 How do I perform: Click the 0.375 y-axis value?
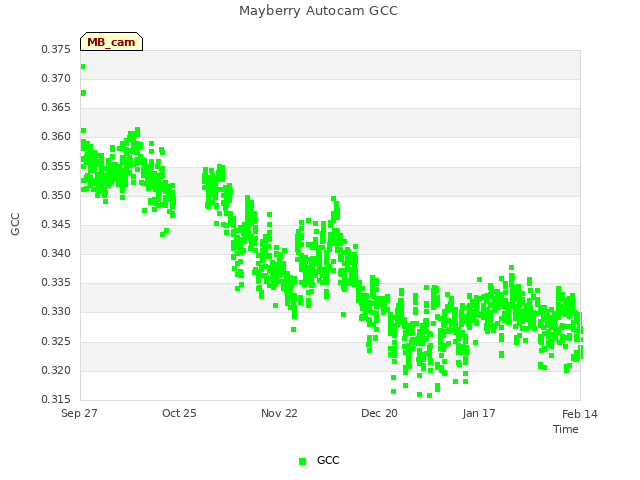[x=56, y=49]
